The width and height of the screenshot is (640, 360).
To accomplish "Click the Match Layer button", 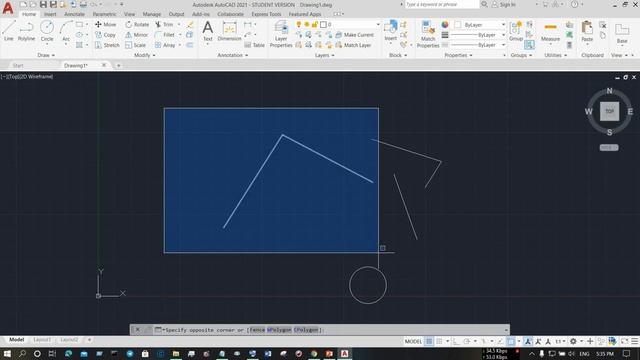I will pos(353,45).
